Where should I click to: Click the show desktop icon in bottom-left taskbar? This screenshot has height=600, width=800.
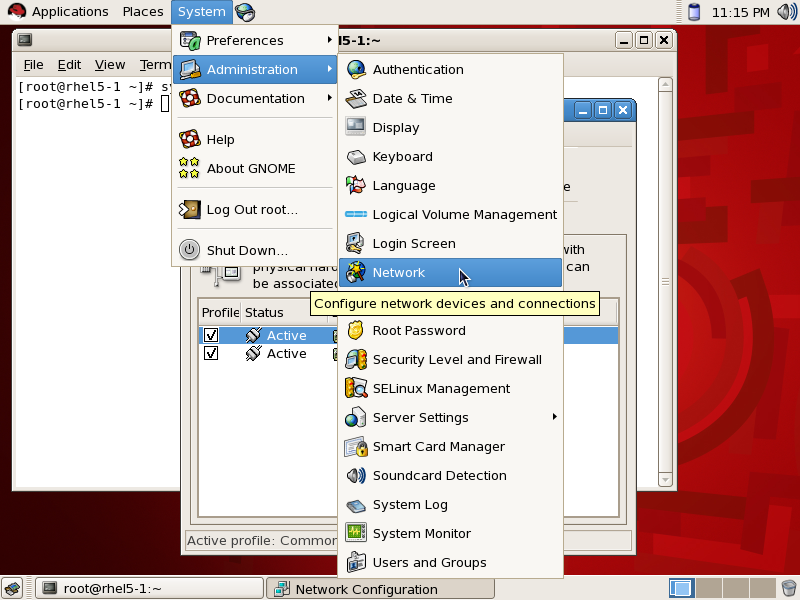coord(10,588)
